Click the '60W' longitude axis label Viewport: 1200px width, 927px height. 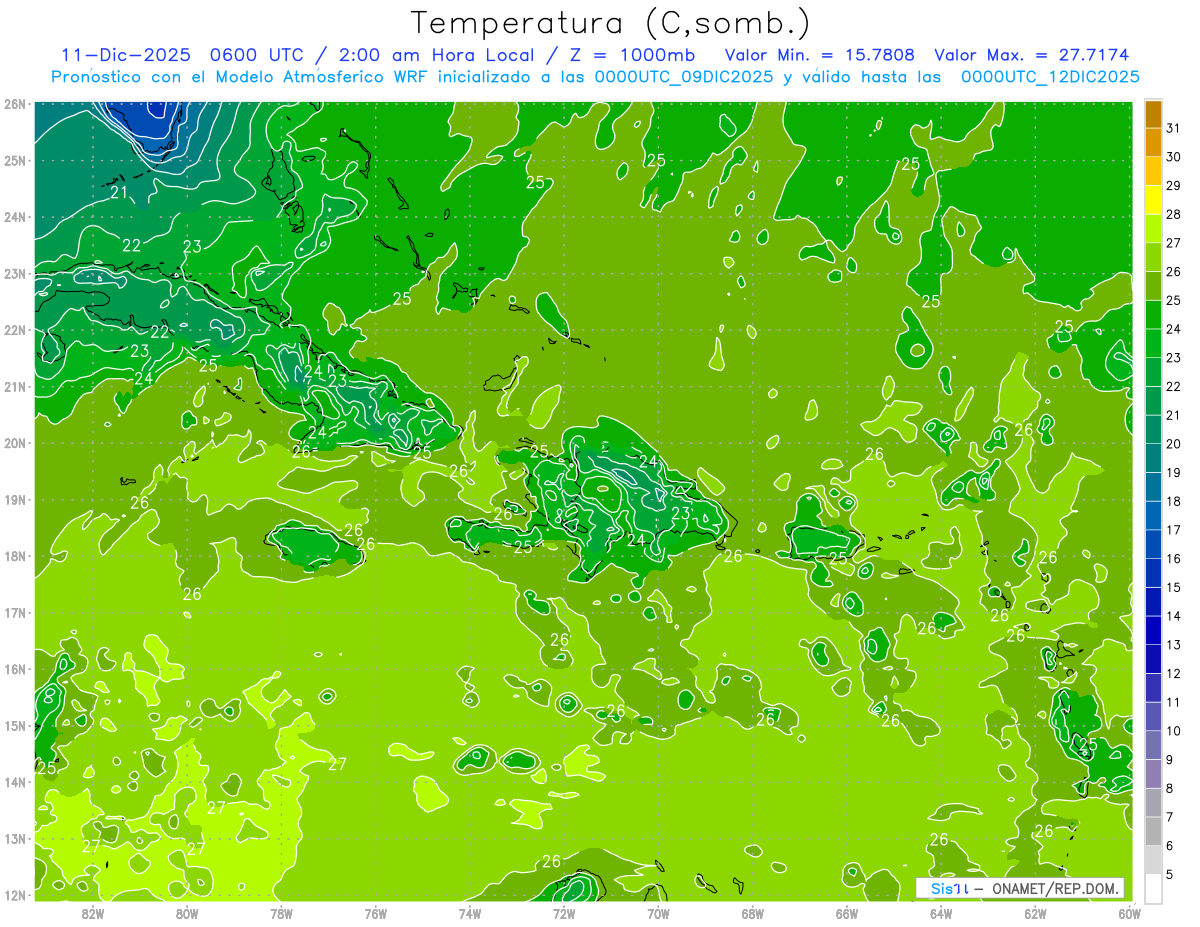[x=1129, y=913]
